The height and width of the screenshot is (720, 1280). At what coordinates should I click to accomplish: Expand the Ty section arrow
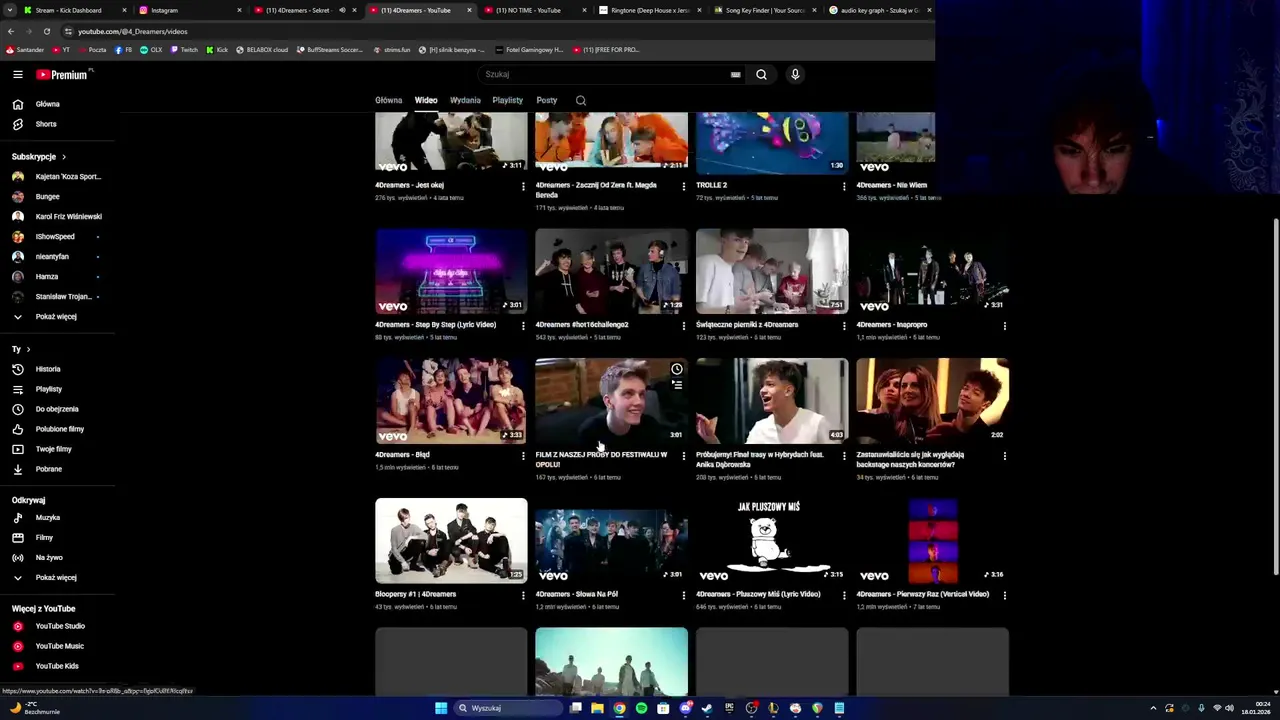28,350
